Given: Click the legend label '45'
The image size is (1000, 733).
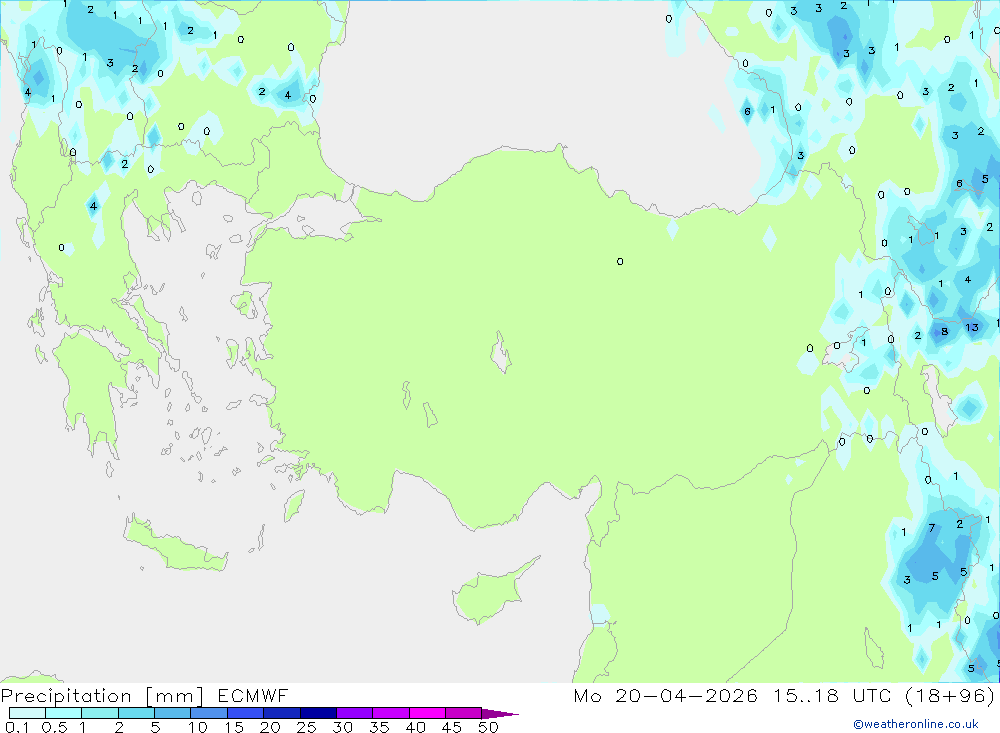Looking at the screenshot, I should coord(452,727).
